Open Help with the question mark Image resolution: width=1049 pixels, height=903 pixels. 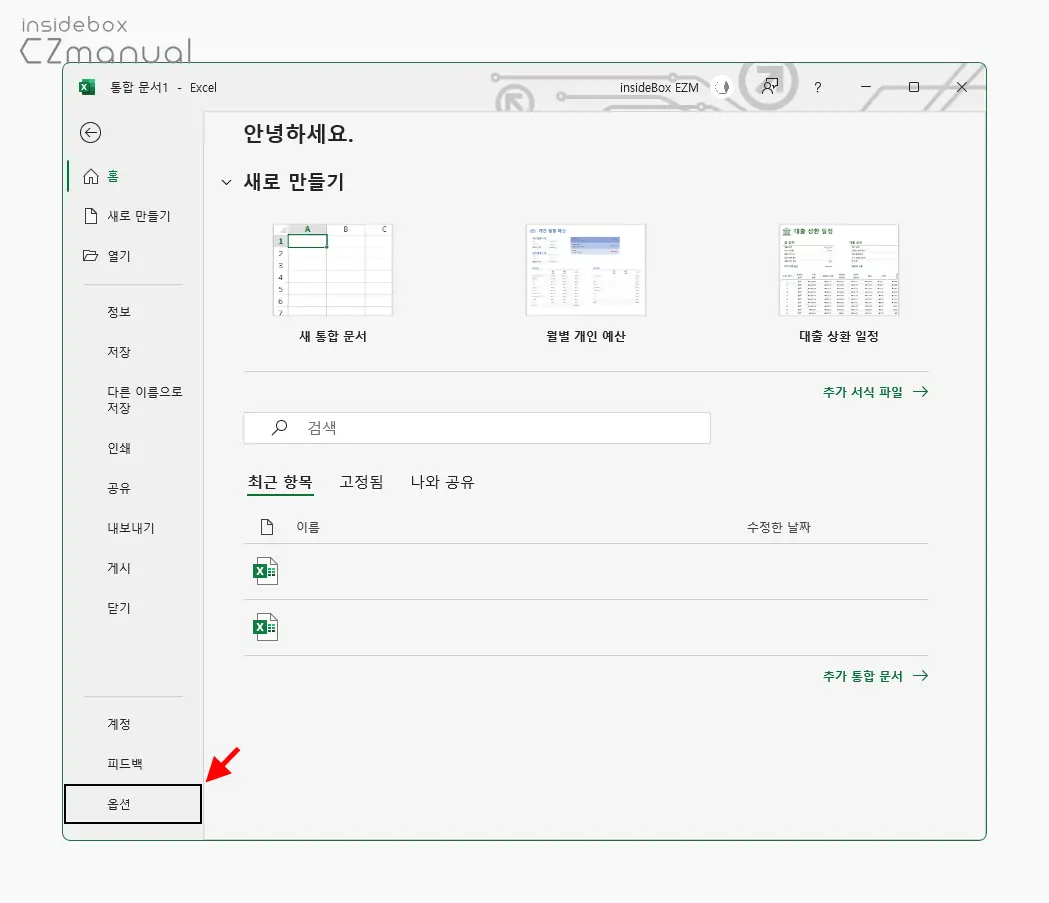818,88
